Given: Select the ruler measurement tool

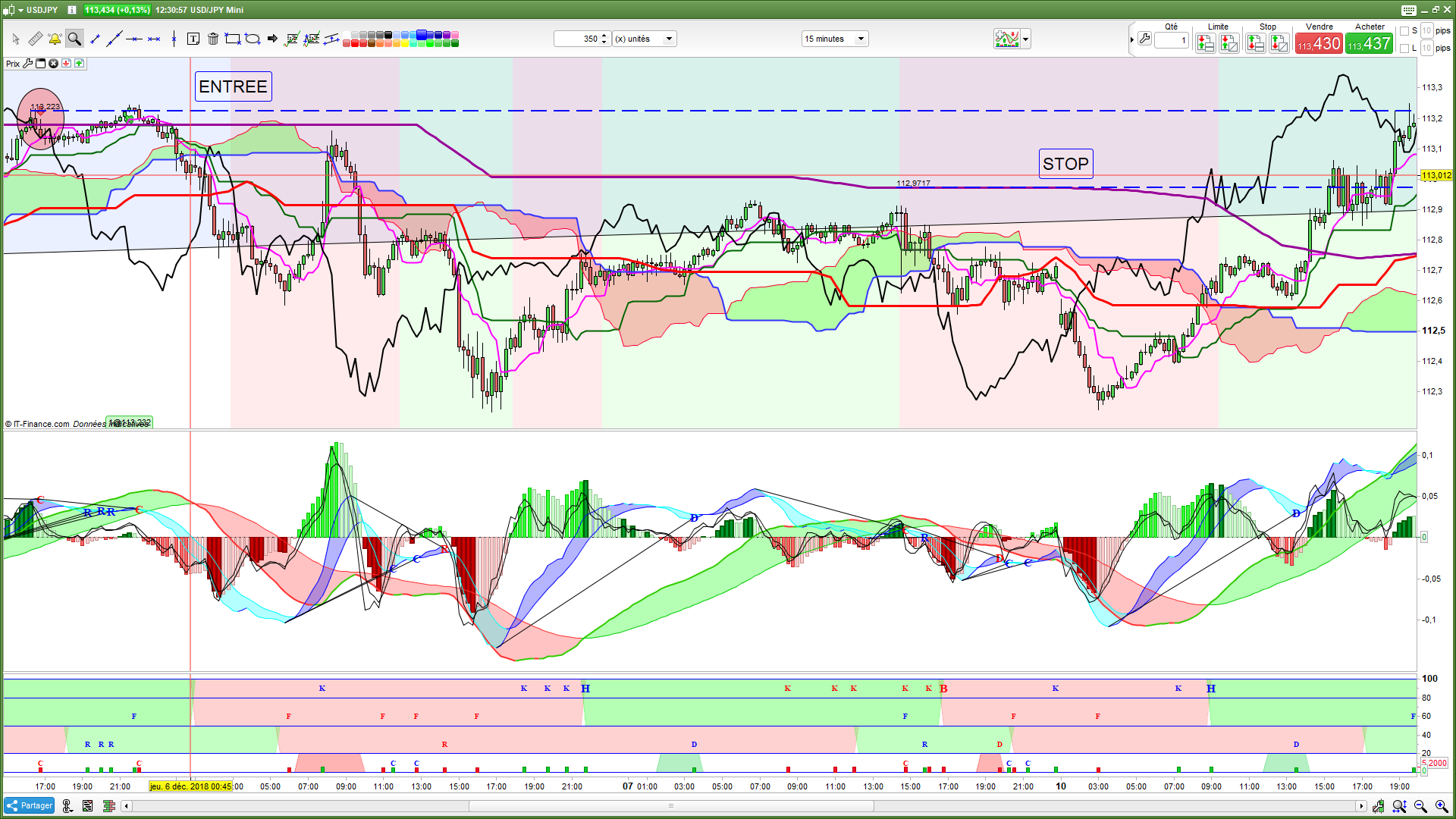Looking at the screenshot, I should tap(35, 39).
